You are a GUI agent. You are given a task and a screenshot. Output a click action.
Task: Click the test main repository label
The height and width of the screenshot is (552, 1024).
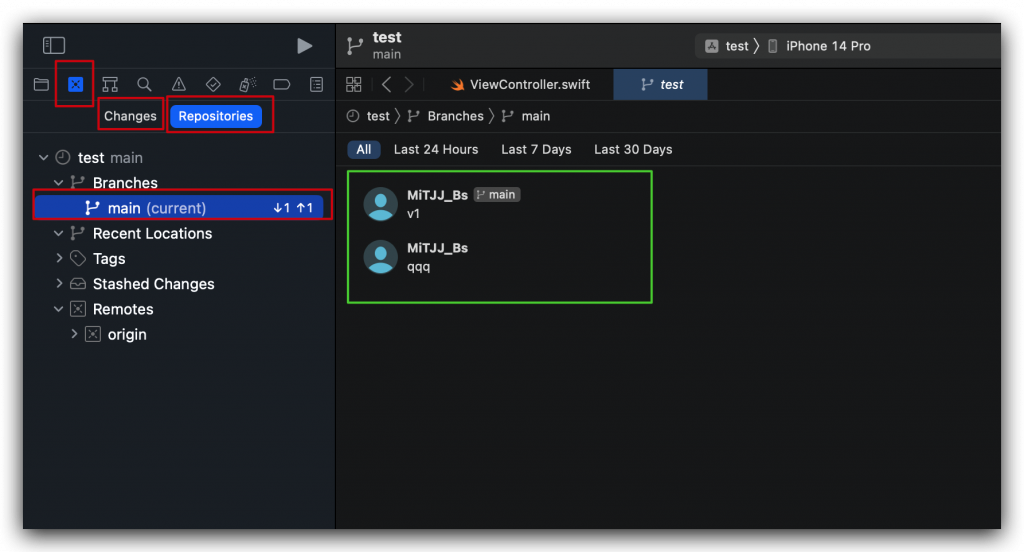tap(110, 158)
